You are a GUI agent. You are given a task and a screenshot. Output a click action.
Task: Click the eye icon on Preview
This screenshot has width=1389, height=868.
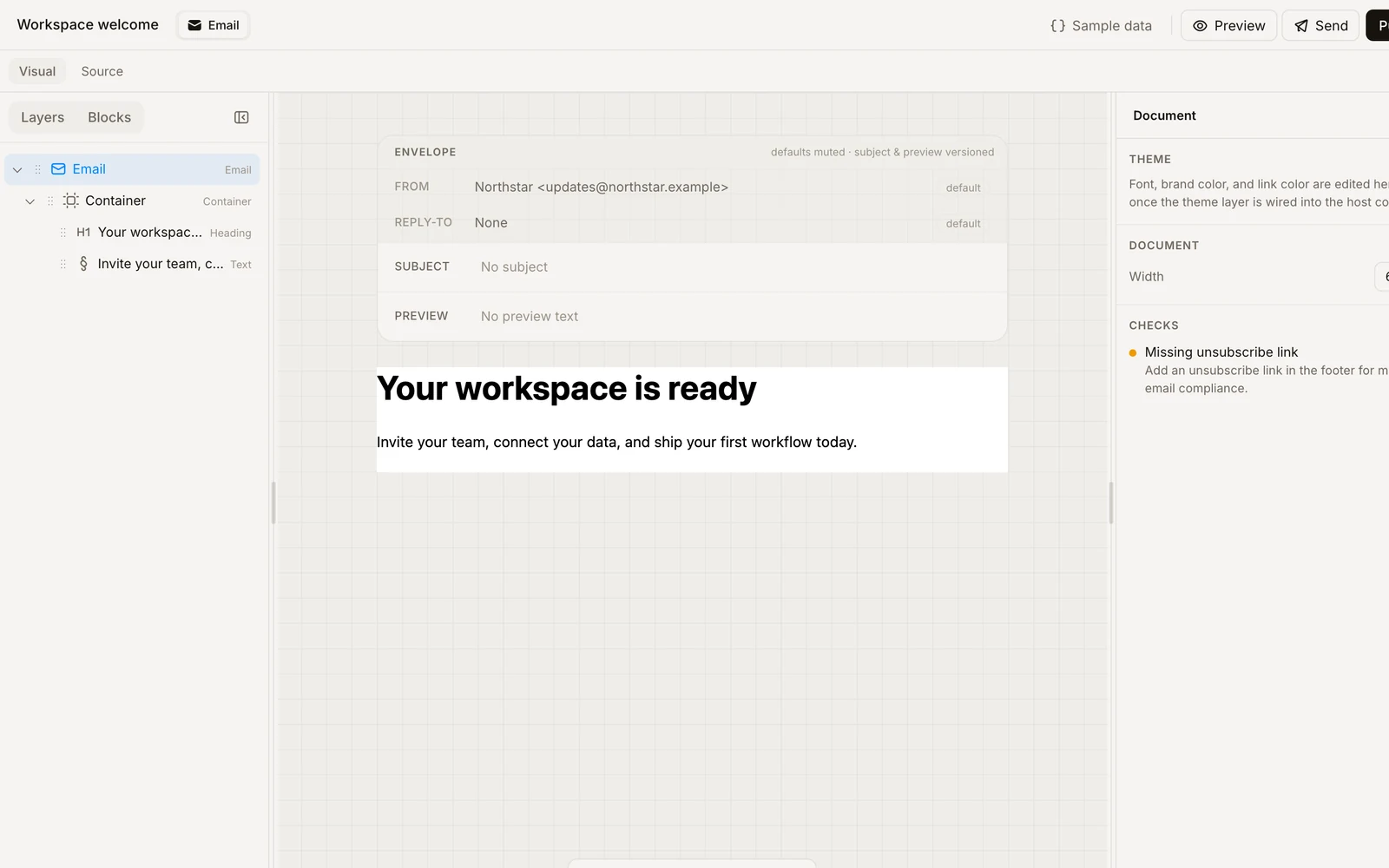1200,26
